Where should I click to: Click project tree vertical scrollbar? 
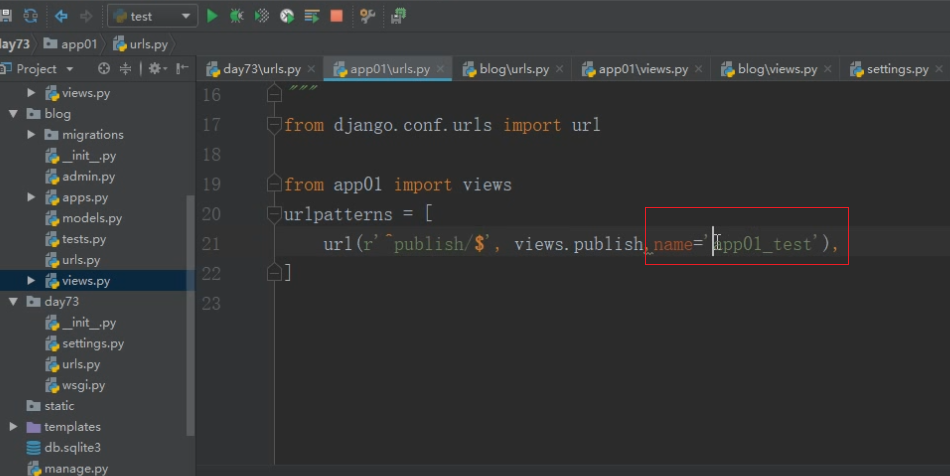pyautogui.click(x=190, y=315)
